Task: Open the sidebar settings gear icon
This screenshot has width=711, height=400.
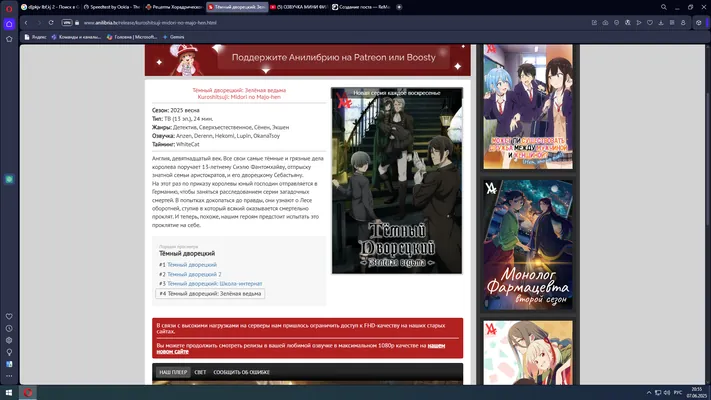Action: (x=9, y=340)
